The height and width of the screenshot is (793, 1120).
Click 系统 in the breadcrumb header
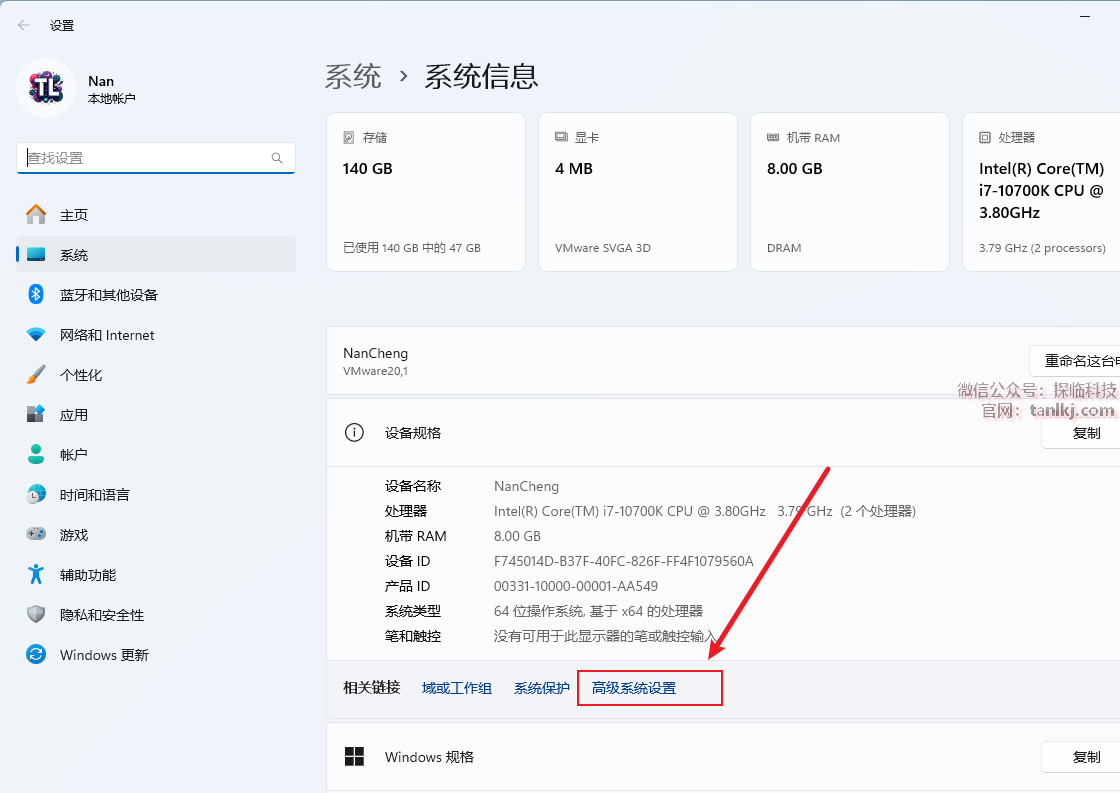tap(353, 76)
